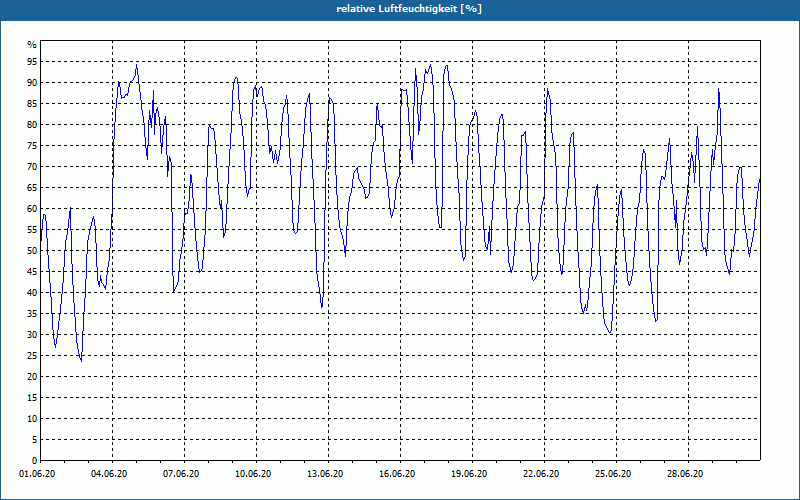Click the chart title 'relative Luftfeuchtigkeit [%]'
800x500 pixels.
409,9
